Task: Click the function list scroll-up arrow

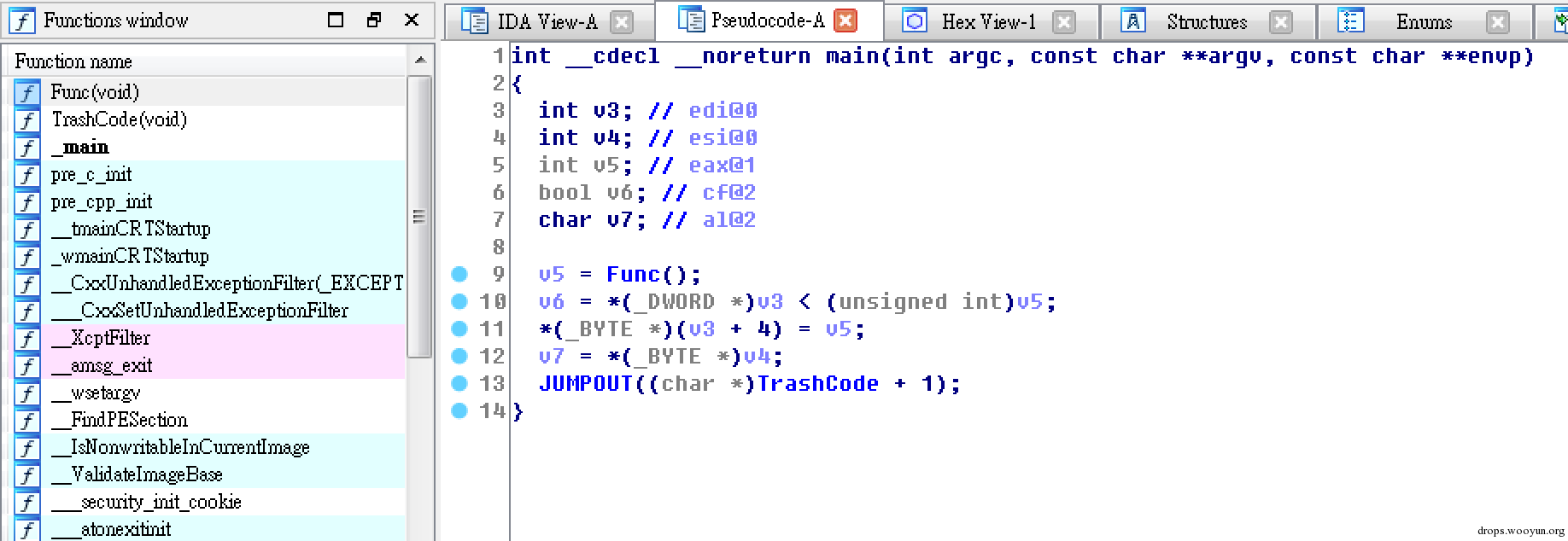Action: point(419,61)
